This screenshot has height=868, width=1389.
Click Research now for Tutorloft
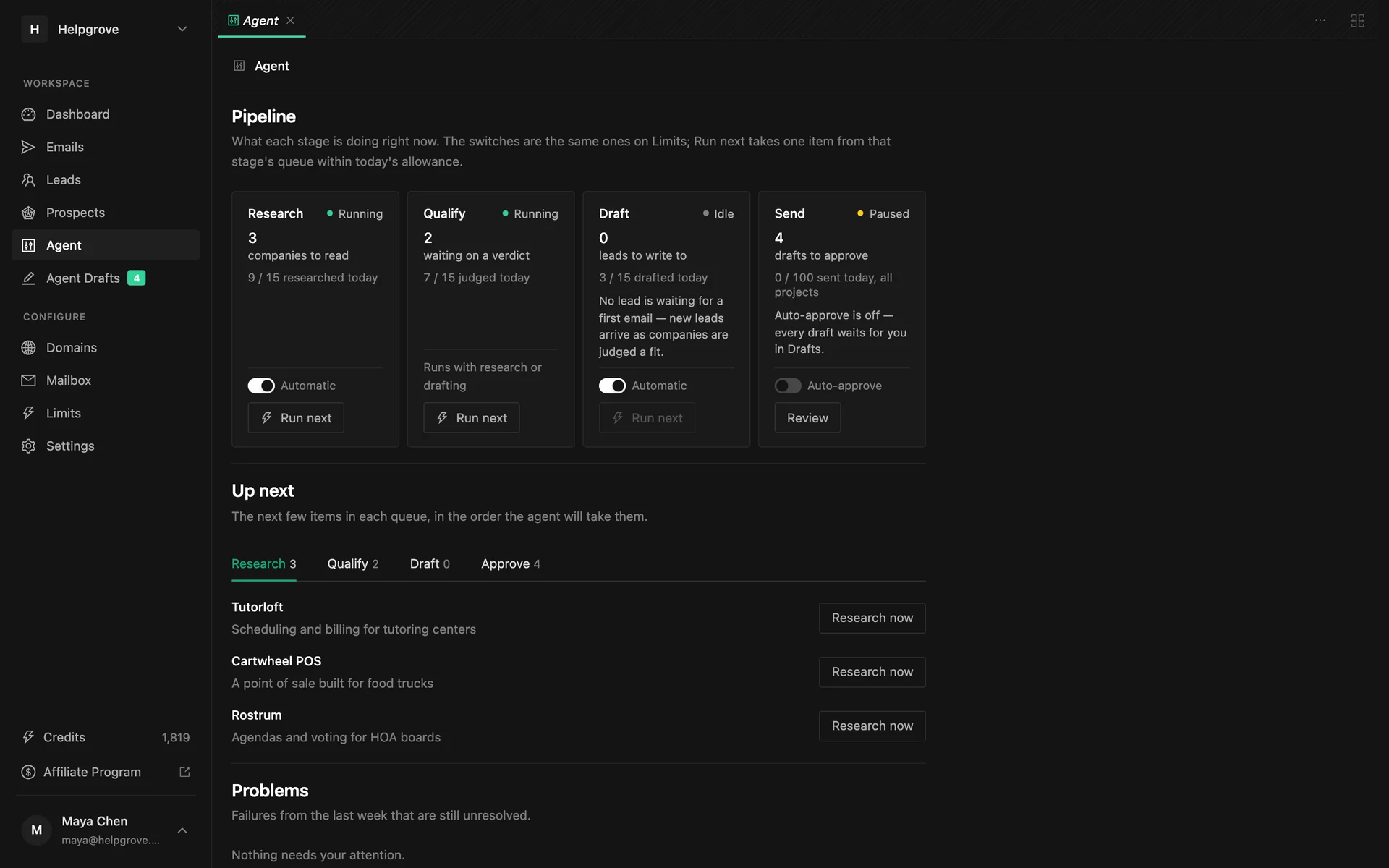(x=872, y=618)
